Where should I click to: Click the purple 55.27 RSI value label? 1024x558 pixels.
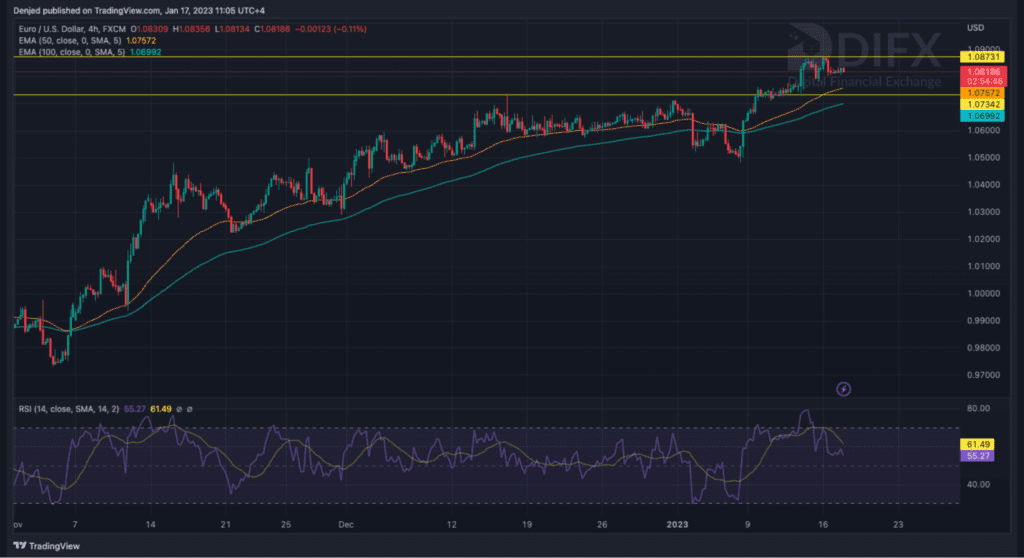click(x=976, y=456)
